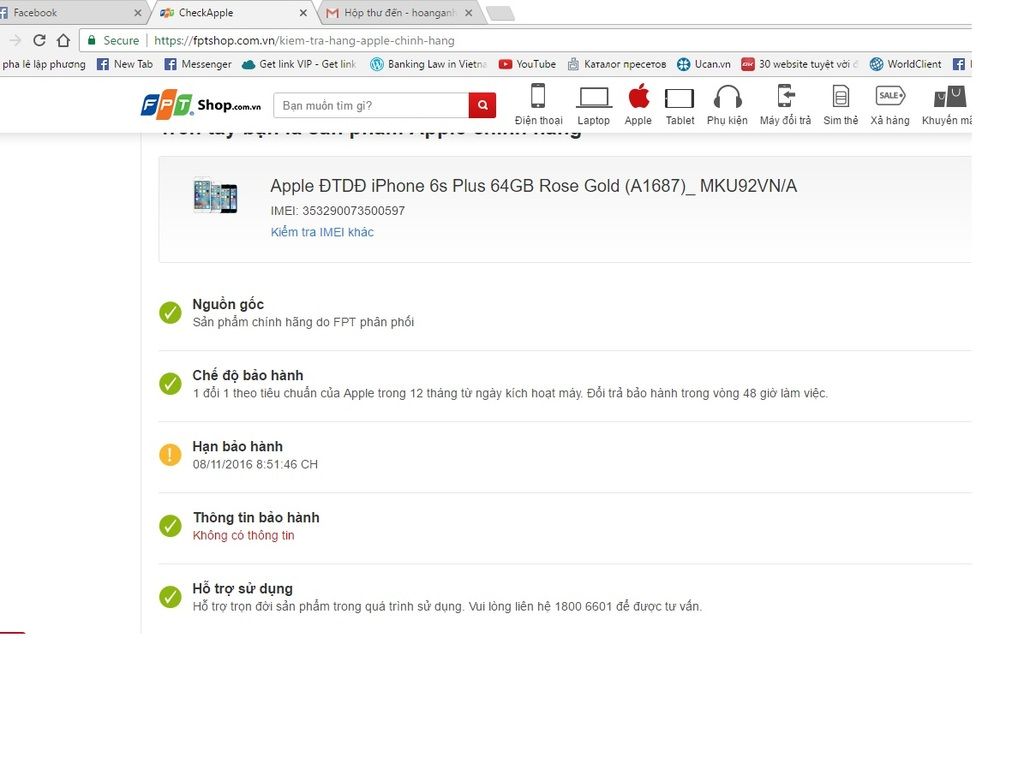Select the CheckApple browser tab
The image size is (1024, 769).
[232, 12]
